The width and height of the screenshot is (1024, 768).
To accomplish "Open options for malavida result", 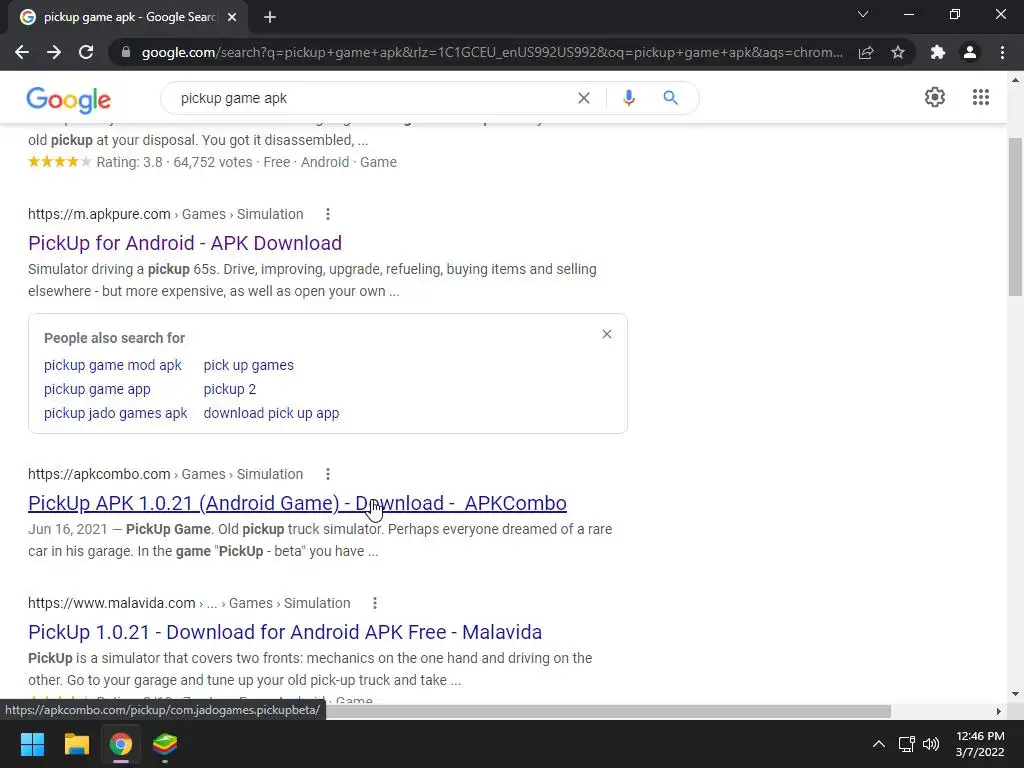I will (x=375, y=603).
